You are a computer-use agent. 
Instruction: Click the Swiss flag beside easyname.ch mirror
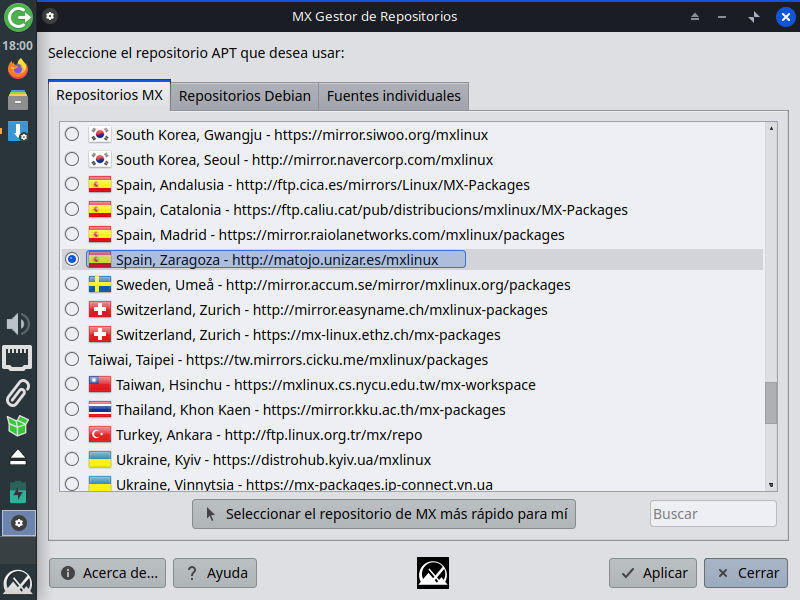pos(99,310)
